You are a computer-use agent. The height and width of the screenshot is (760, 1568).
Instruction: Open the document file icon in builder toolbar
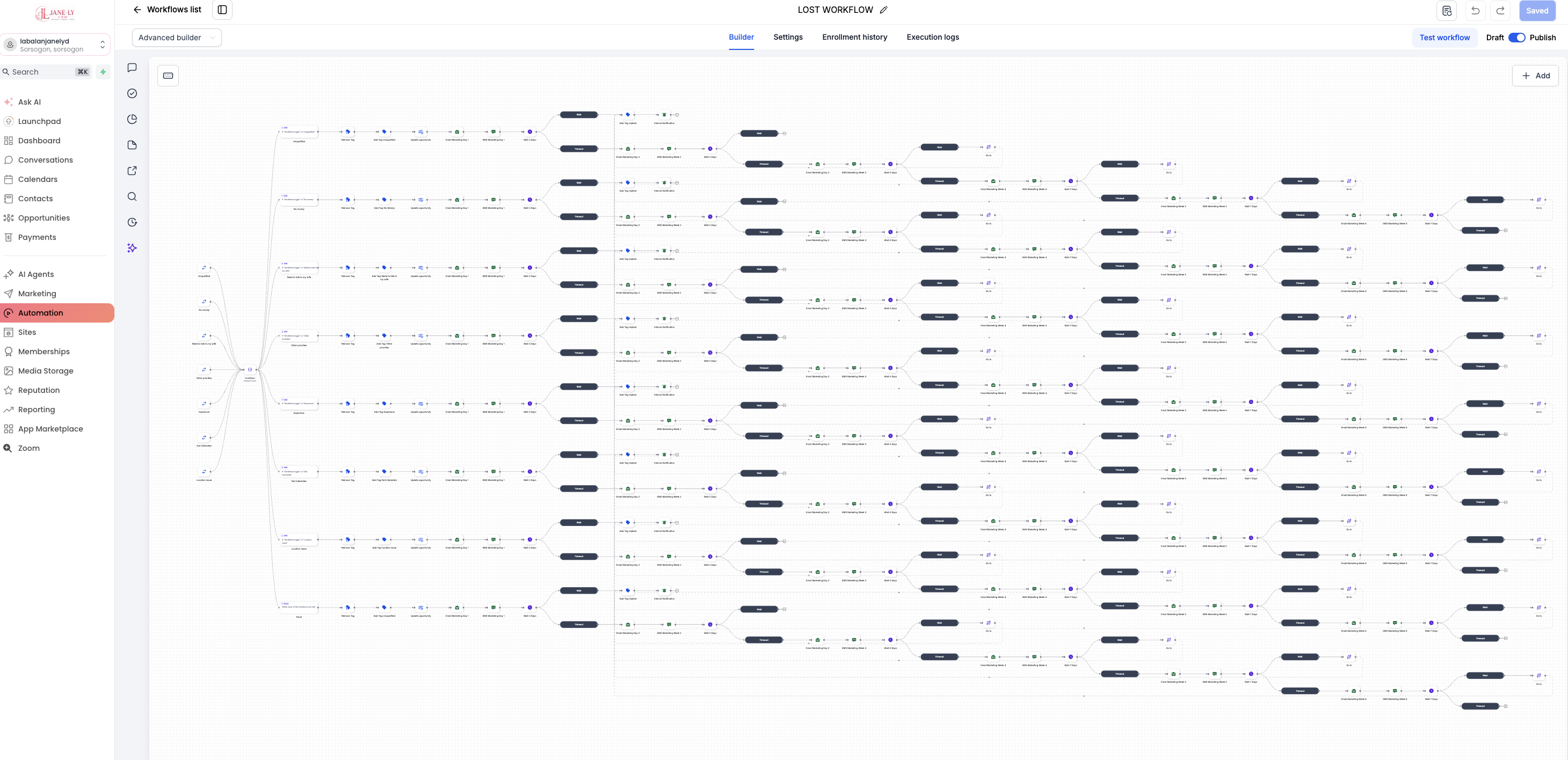point(132,145)
